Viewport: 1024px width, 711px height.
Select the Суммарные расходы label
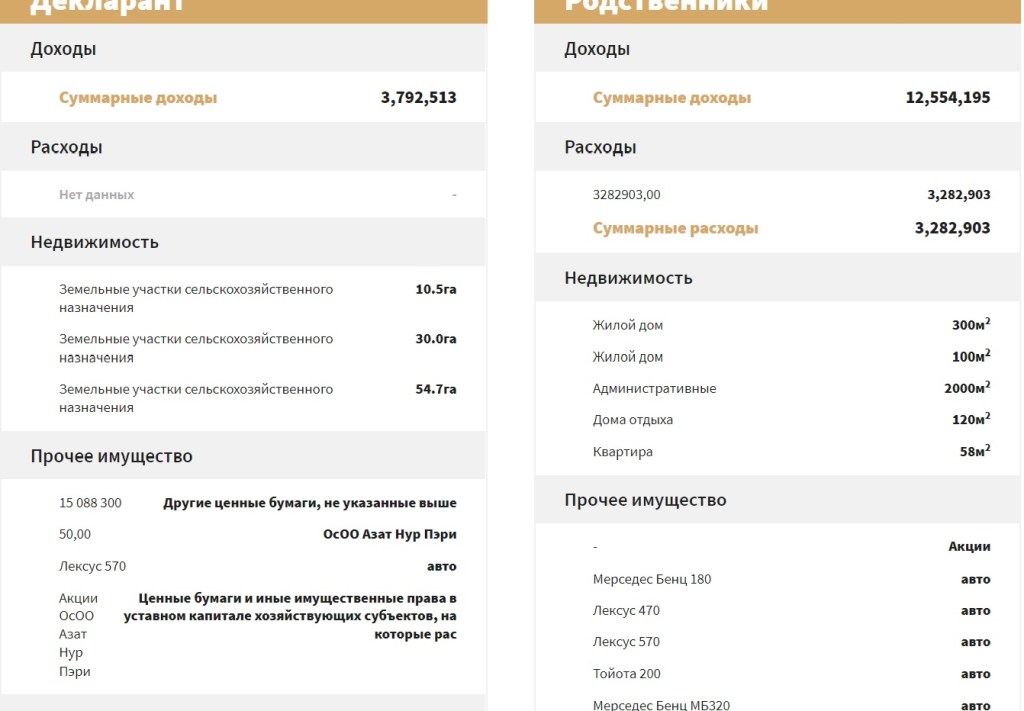pyautogui.click(x=675, y=228)
